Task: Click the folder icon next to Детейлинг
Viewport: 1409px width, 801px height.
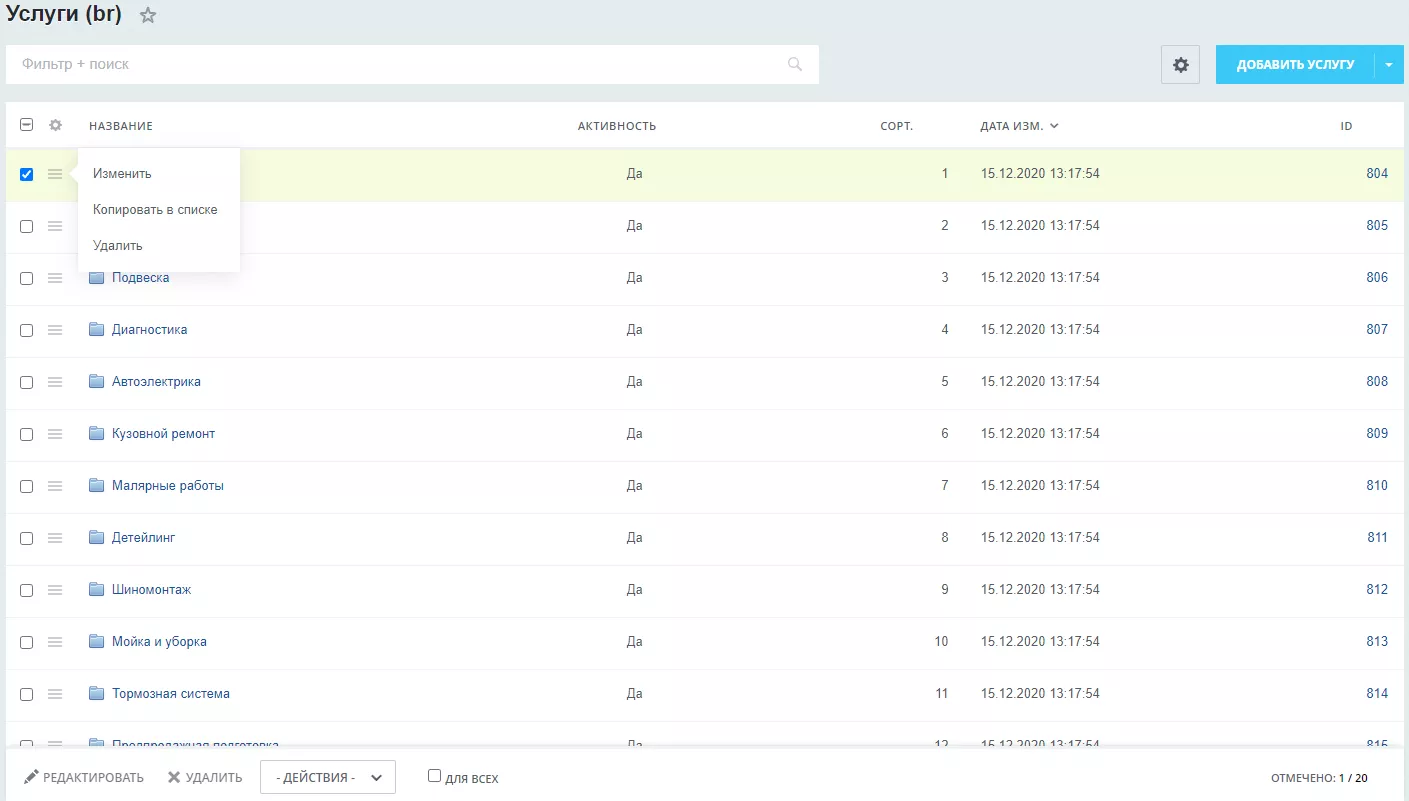Action: point(97,537)
